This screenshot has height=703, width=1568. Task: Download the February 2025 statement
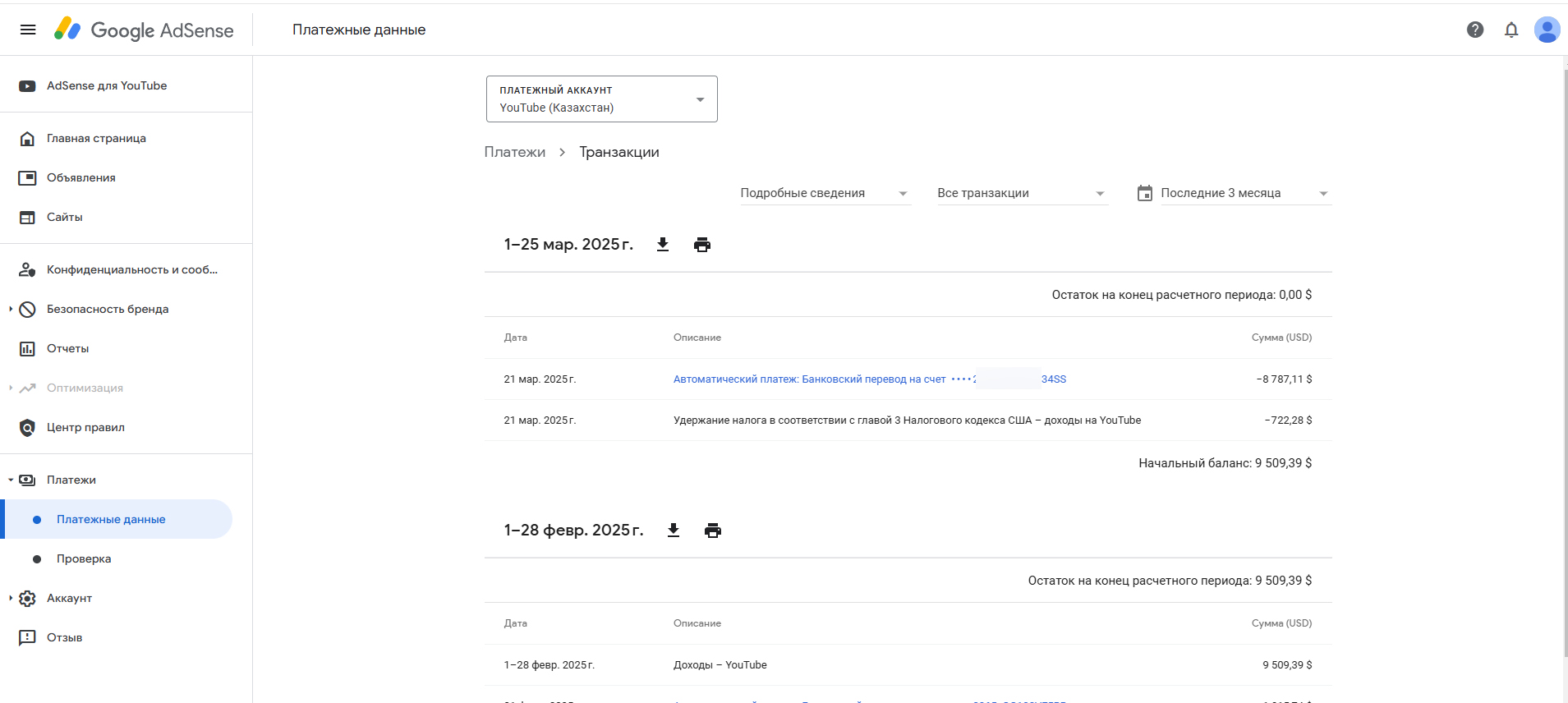[x=674, y=531]
